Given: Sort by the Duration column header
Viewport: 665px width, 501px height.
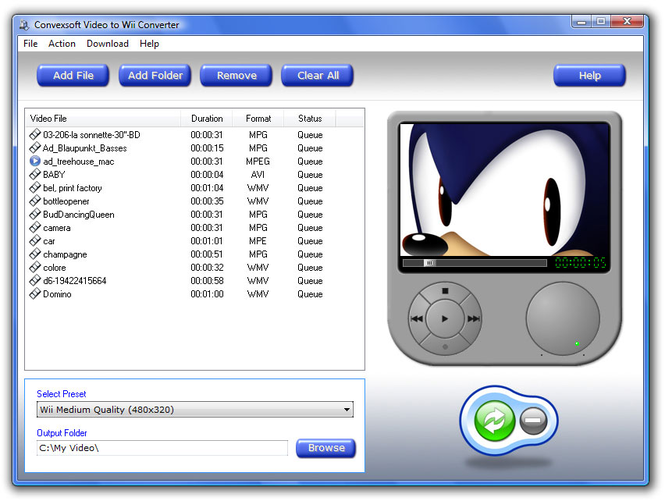Looking at the screenshot, I should coord(207,118).
